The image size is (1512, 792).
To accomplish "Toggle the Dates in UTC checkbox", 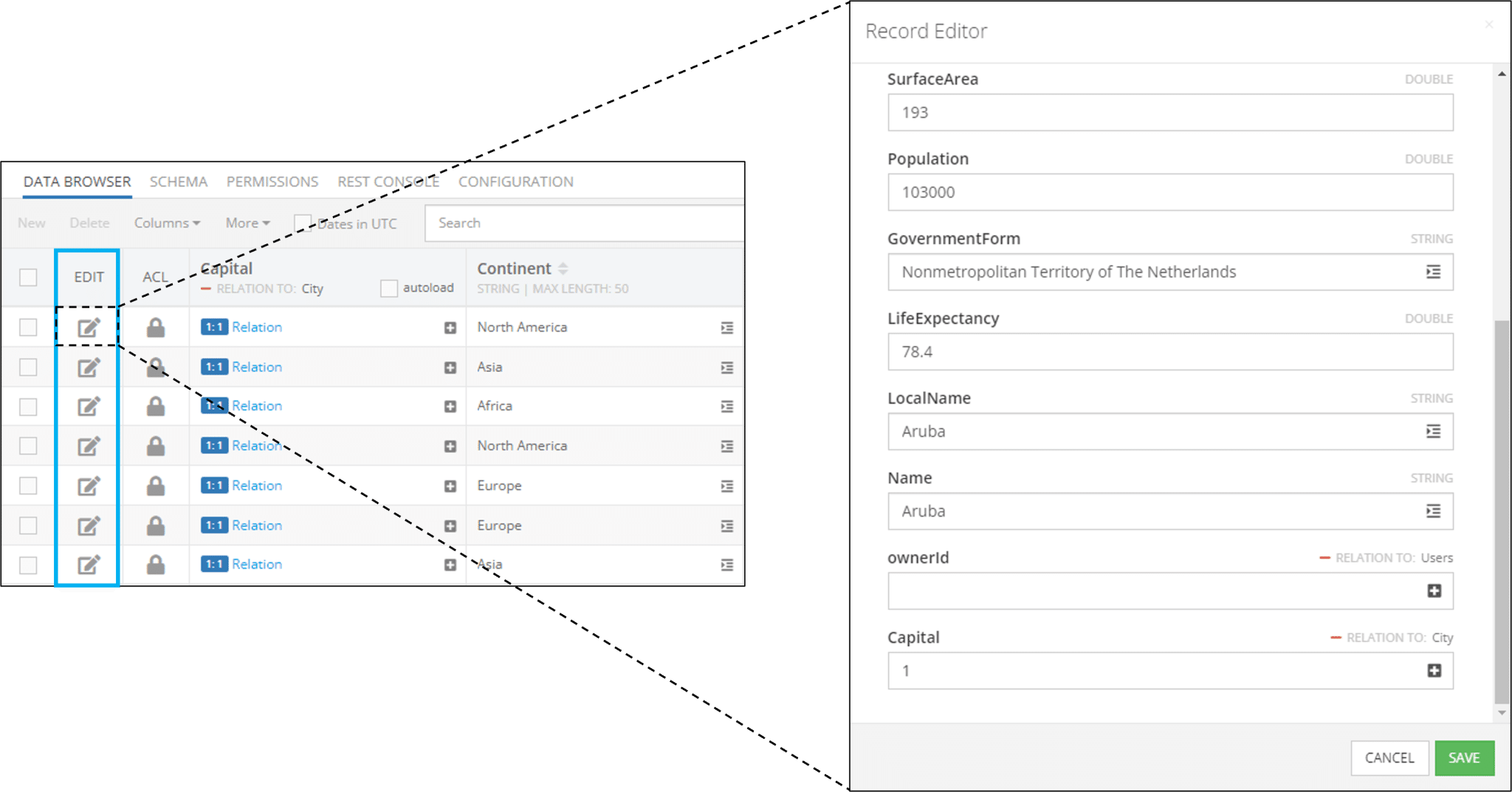I will coord(303,223).
